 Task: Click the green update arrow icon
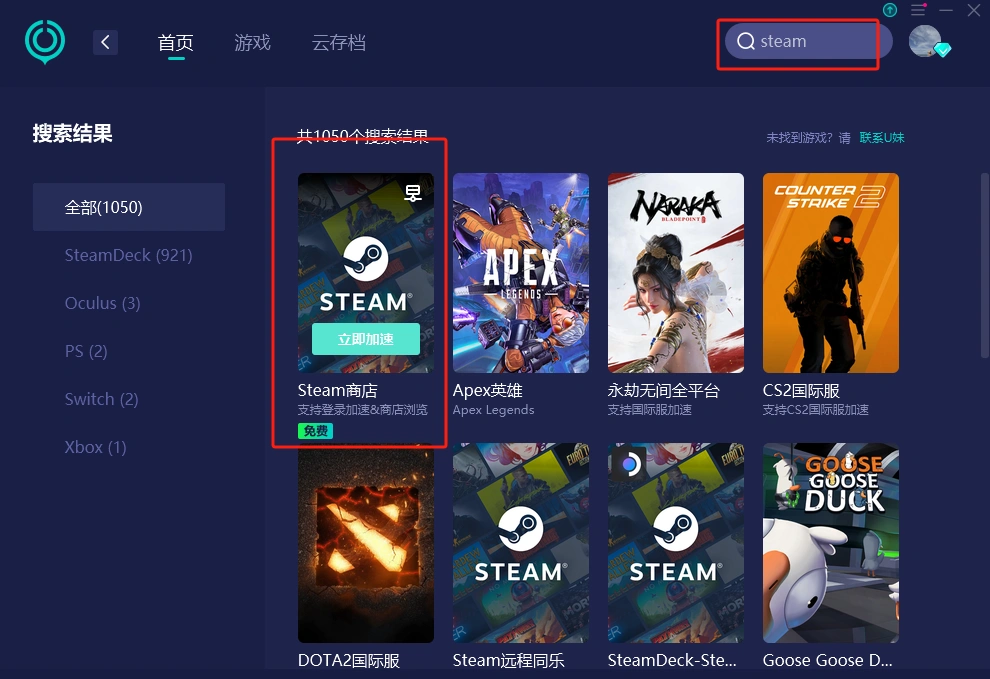pos(890,9)
